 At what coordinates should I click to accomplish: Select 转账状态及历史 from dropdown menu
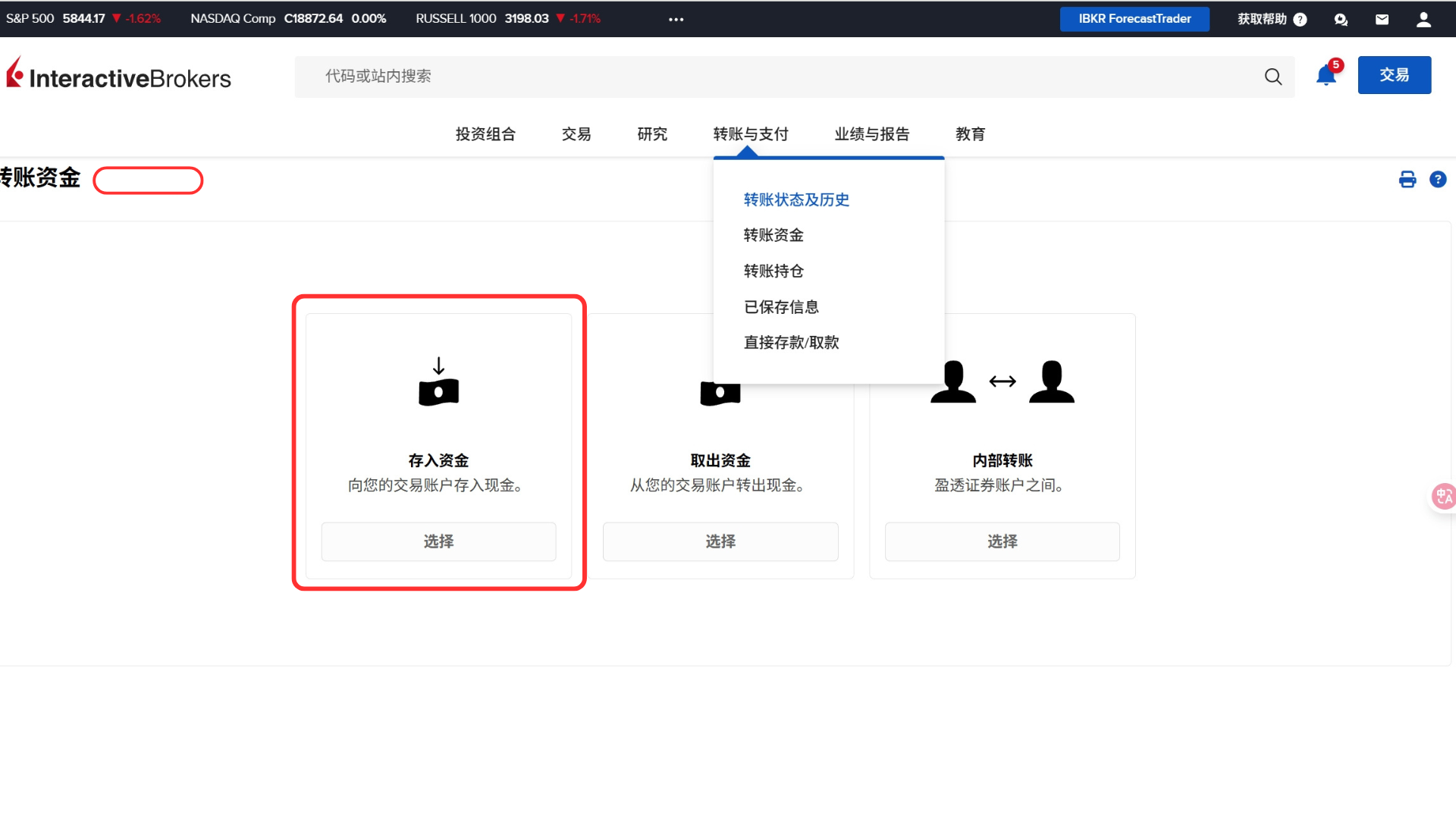(796, 199)
